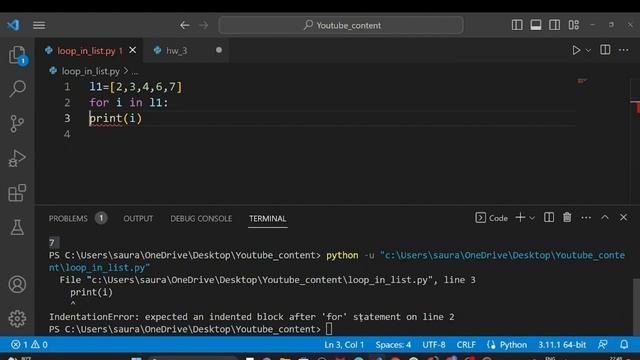Open the Source Control view
Image resolution: width=640 pixels, height=360 pixels.
point(17,123)
